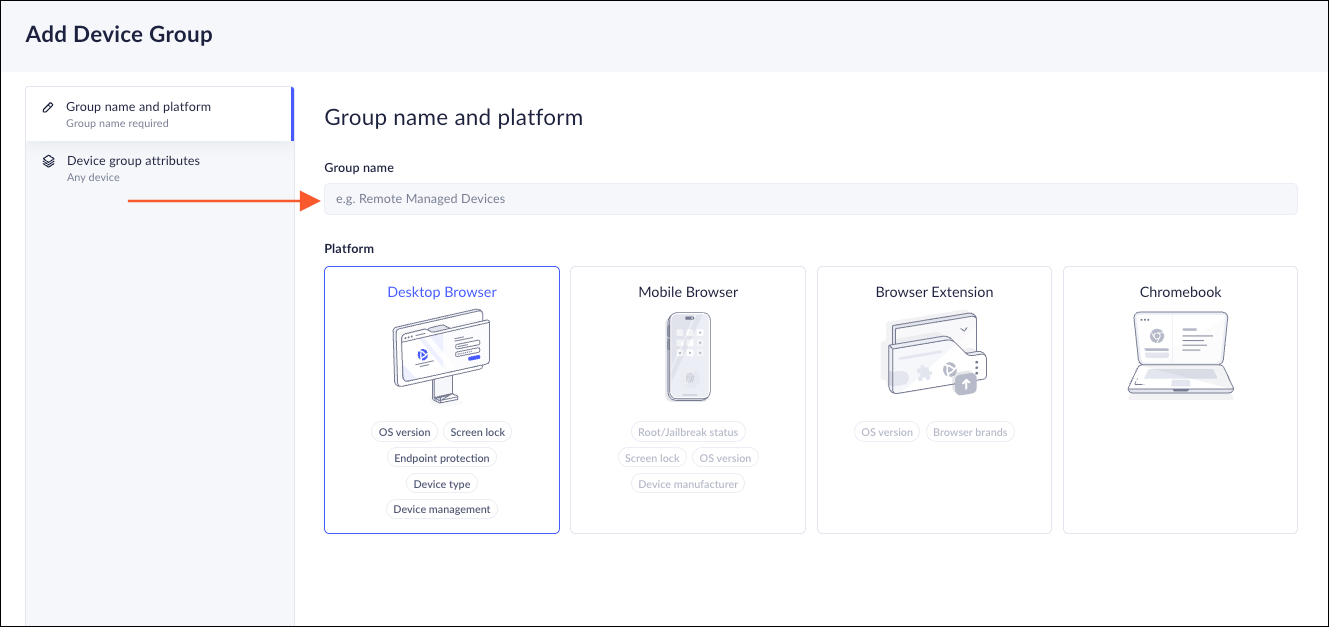
Task: Click the Browser brands tag
Action: pos(970,432)
